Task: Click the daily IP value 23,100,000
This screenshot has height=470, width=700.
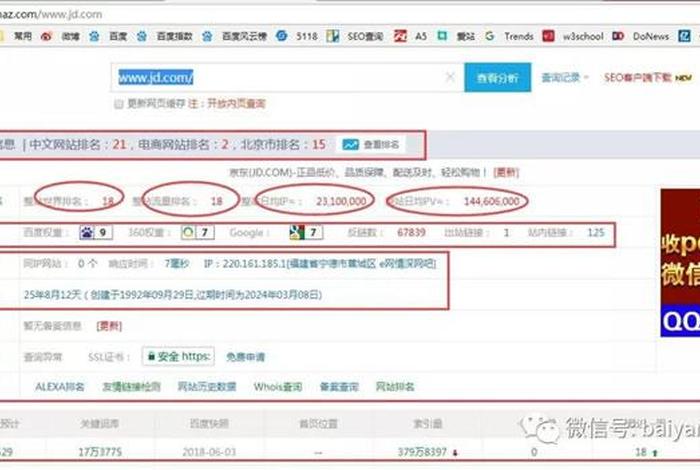Action: click(x=341, y=202)
